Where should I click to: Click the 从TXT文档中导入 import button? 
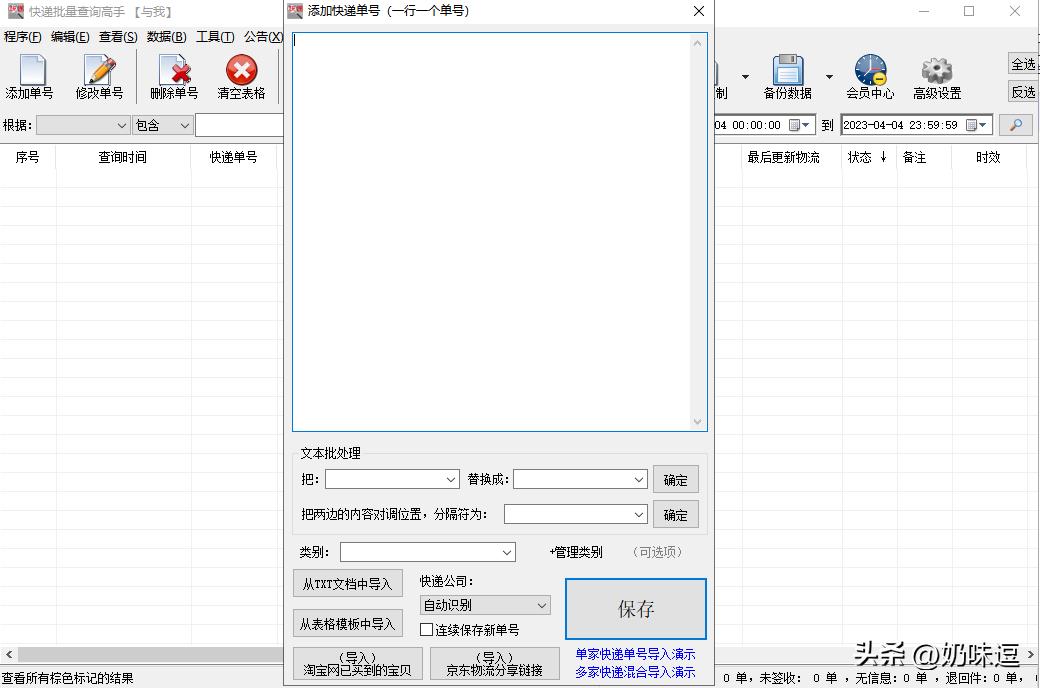348,582
